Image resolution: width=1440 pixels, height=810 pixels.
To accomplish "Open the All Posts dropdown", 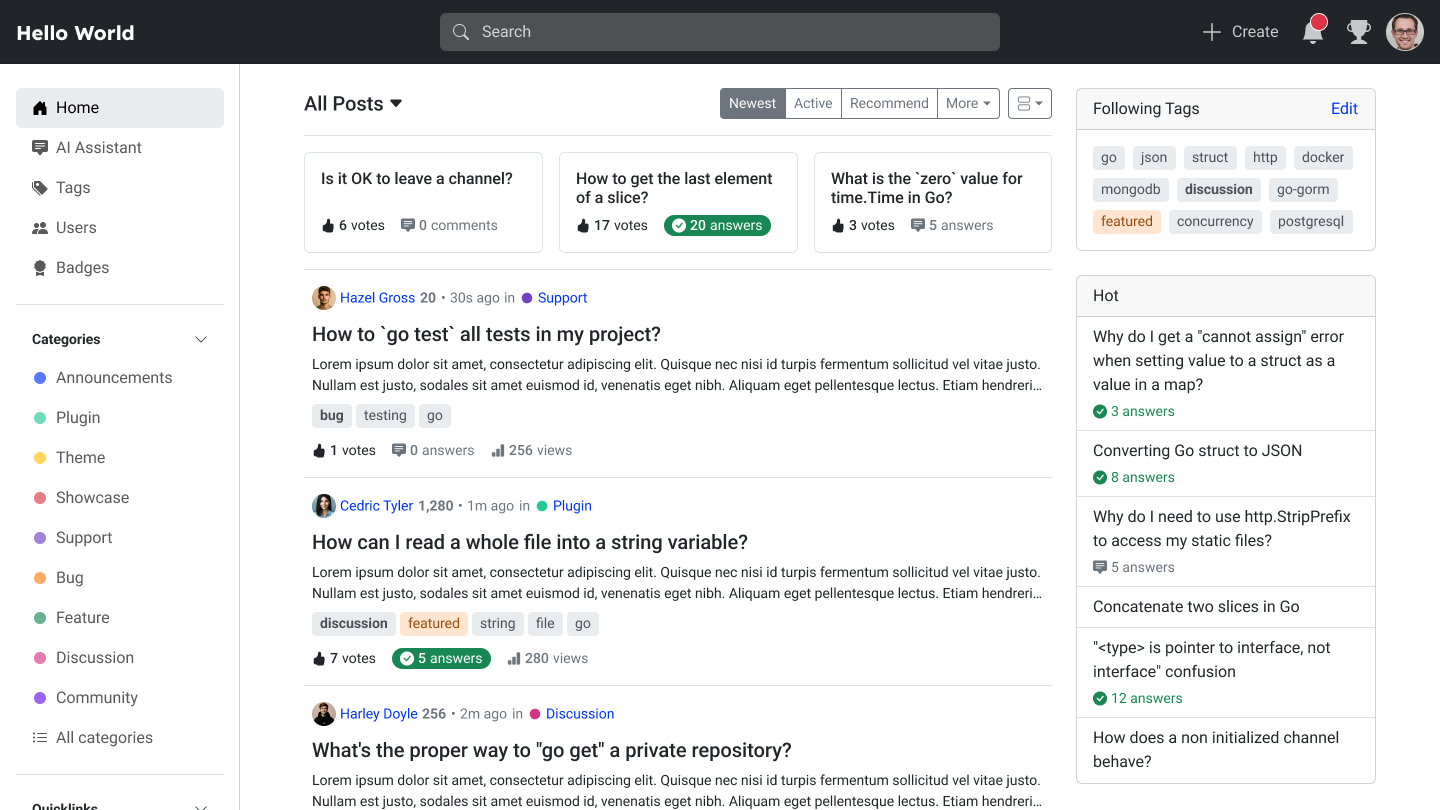I will click(x=352, y=103).
